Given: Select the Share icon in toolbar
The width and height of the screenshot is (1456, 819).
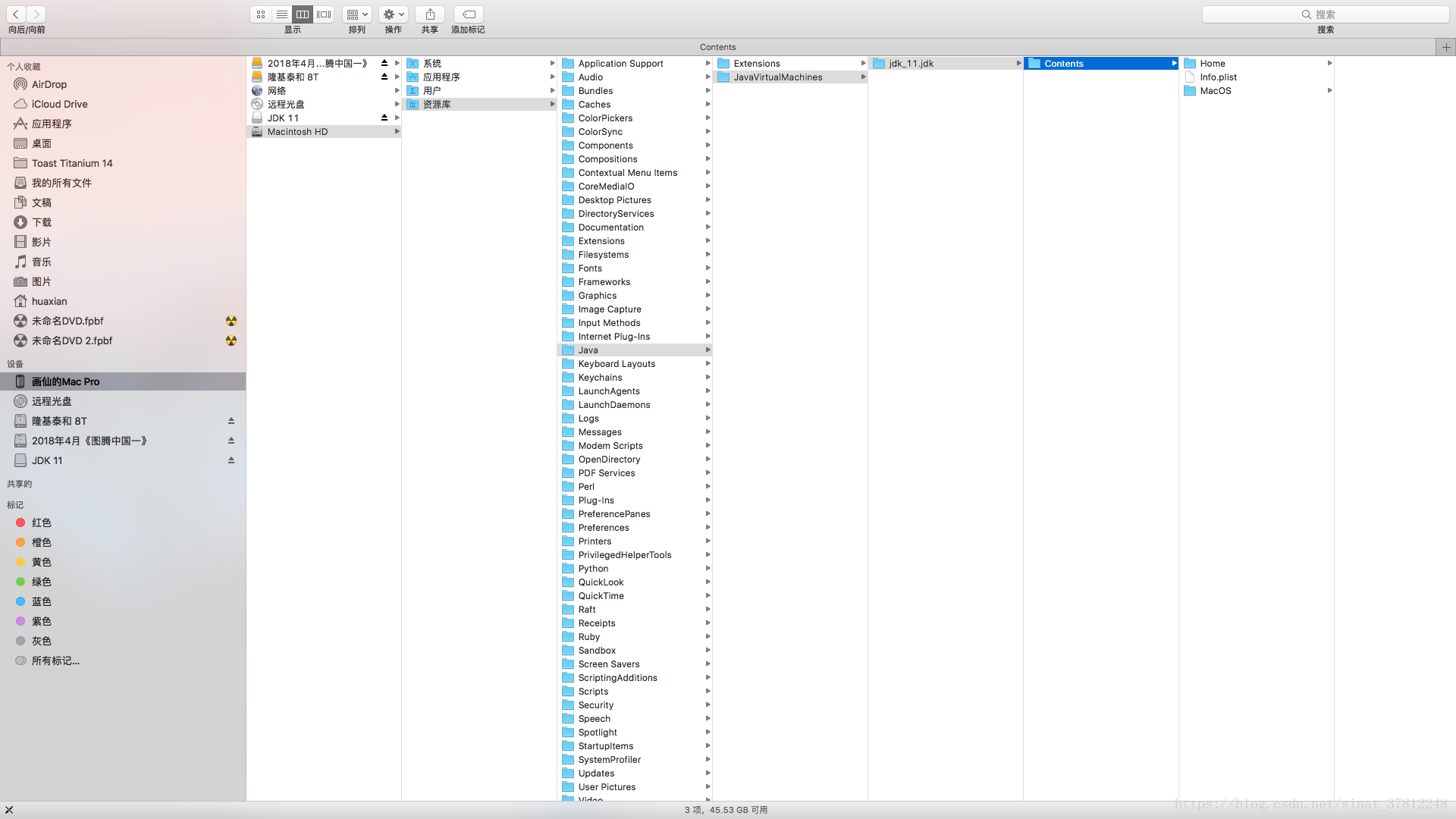Looking at the screenshot, I should [430, 14].
